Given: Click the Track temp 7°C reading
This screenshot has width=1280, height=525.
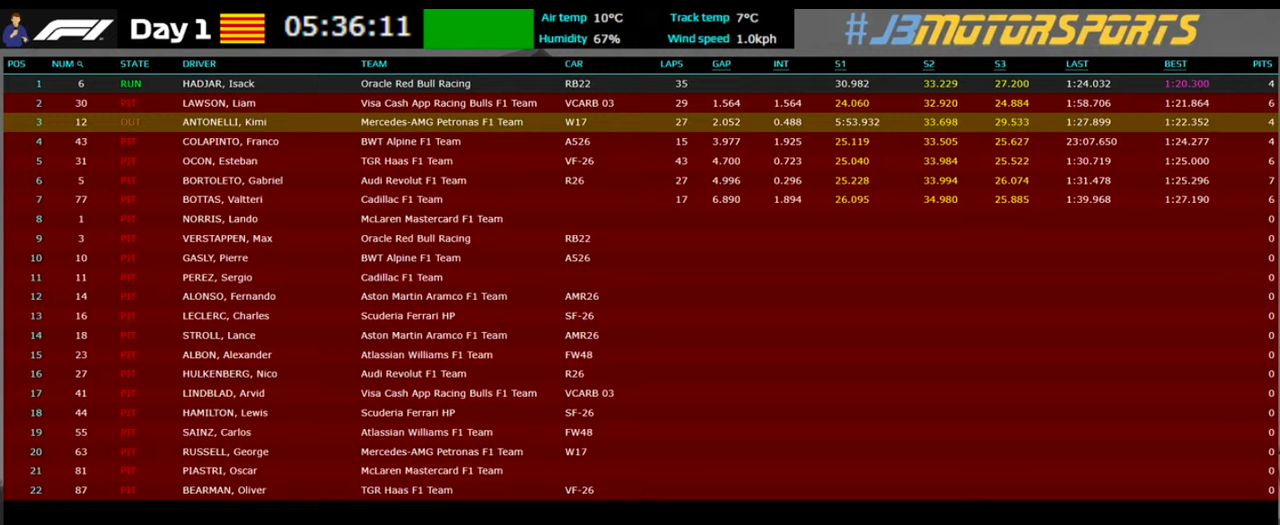Looking at the screenshot, I should point(714,18).
